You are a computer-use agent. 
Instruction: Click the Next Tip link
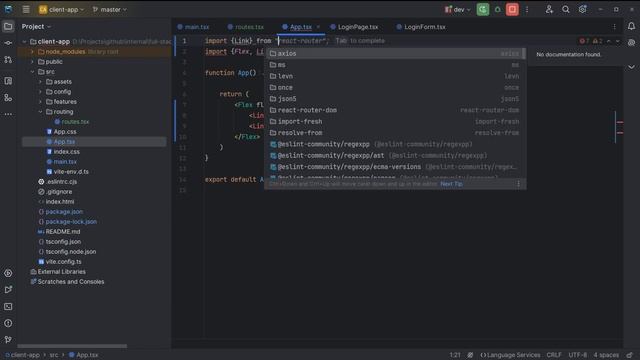[451, 184]
